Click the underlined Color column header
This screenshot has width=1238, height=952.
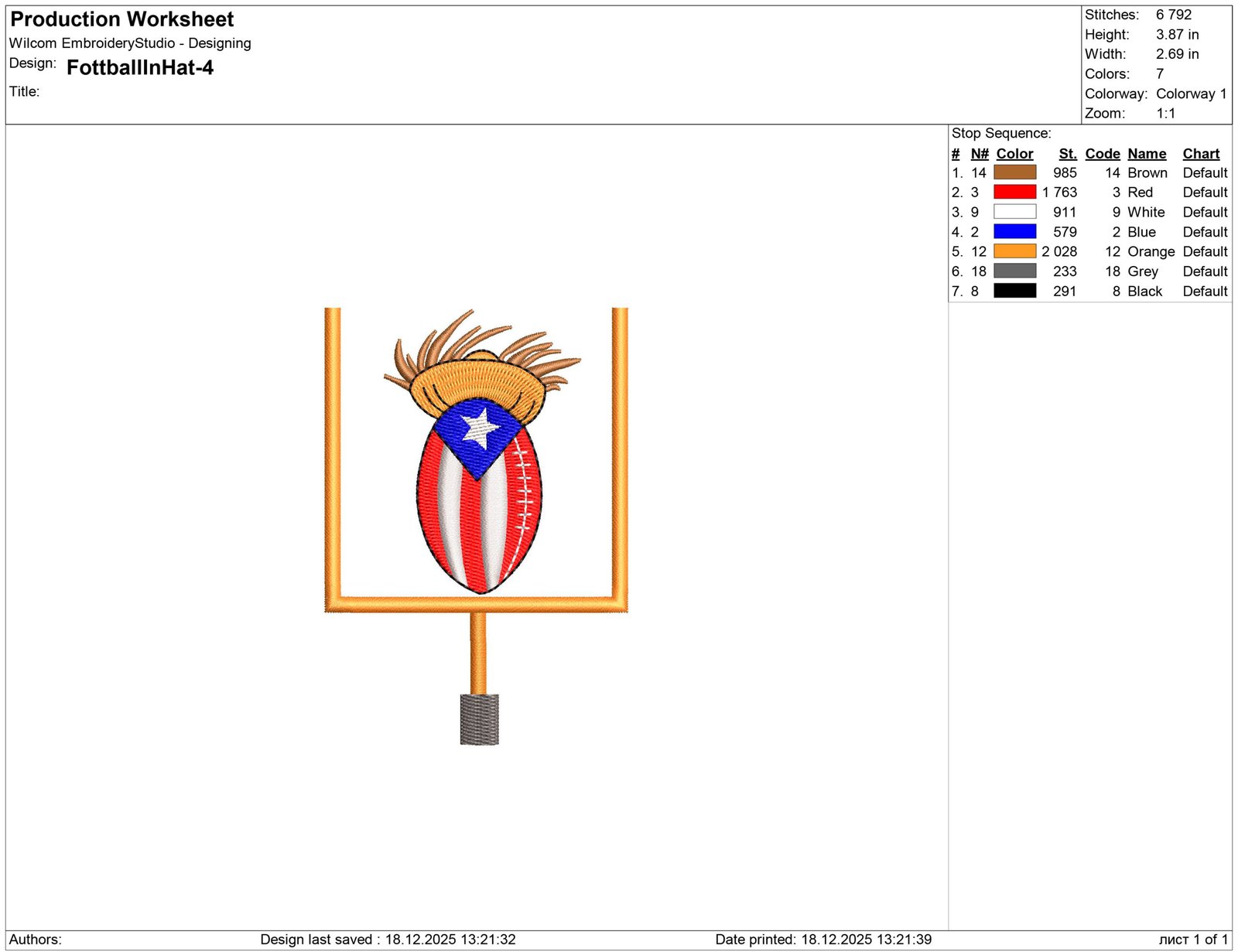pos(1014,154)
